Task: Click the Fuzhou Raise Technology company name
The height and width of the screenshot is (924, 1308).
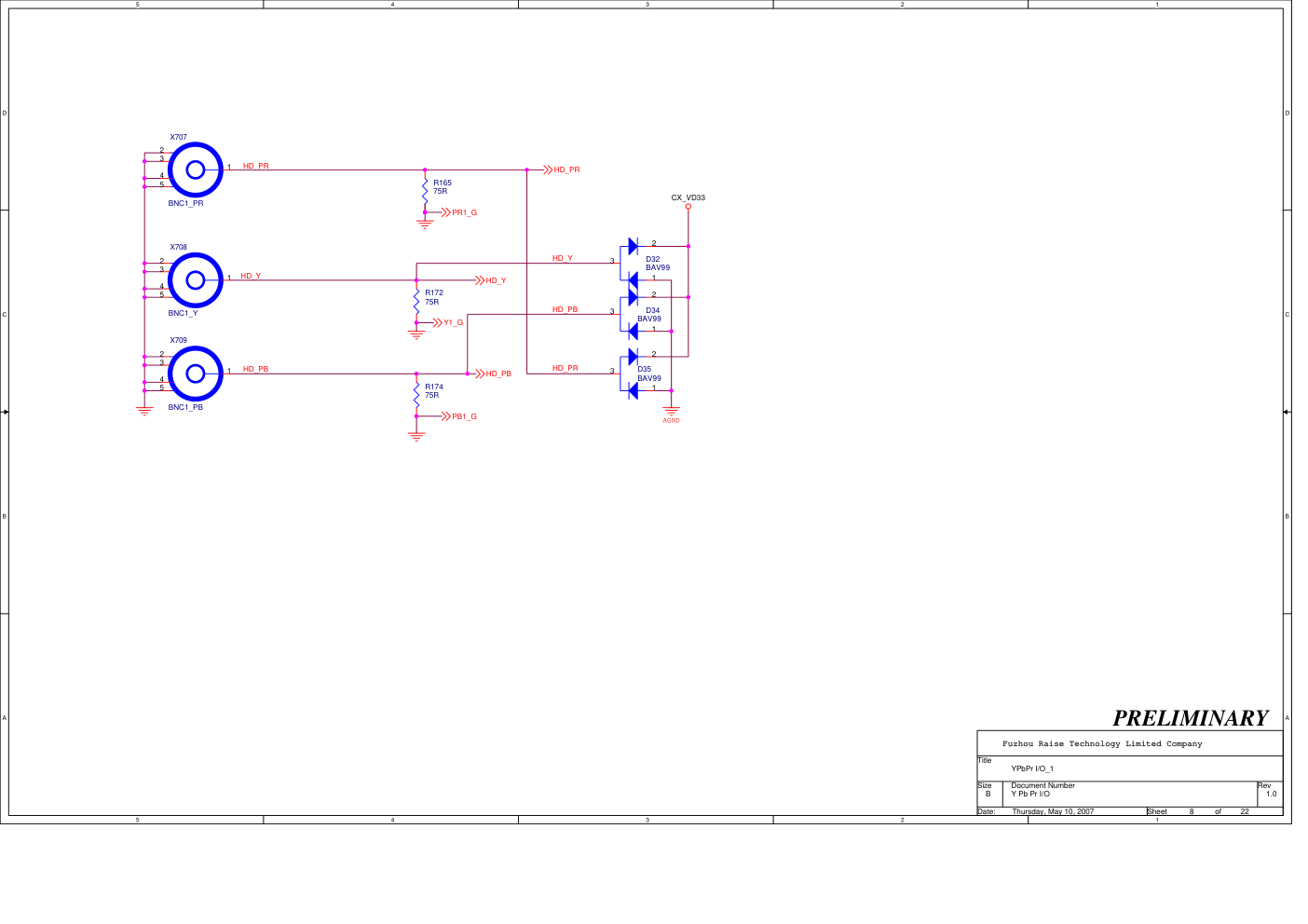Action: [x=1102, y=743]
